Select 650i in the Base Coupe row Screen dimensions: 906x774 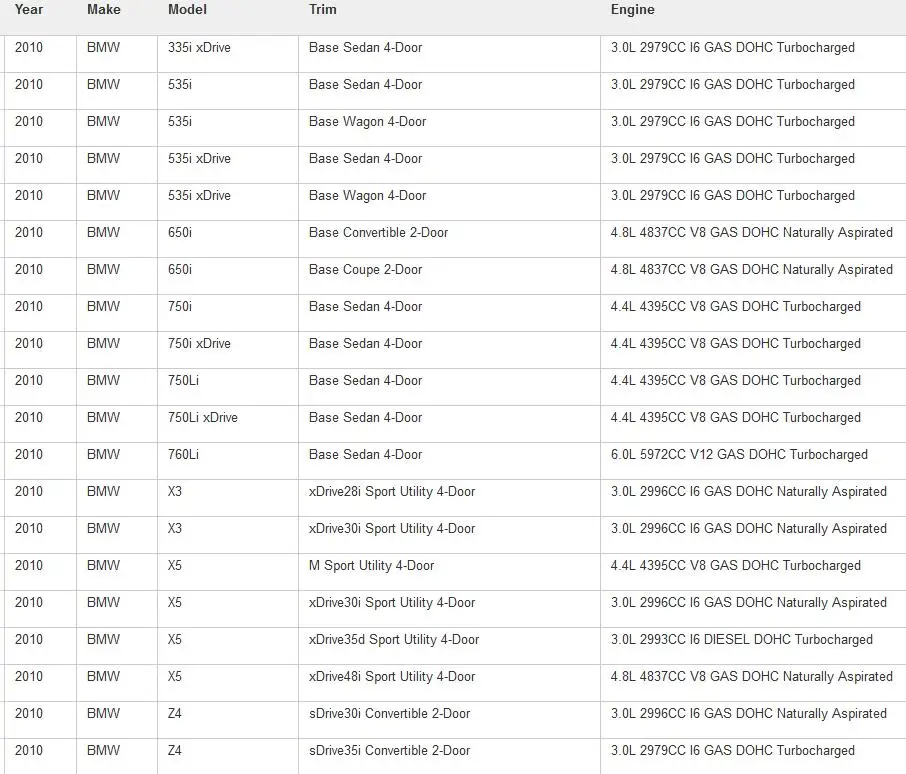coord(180,269)
